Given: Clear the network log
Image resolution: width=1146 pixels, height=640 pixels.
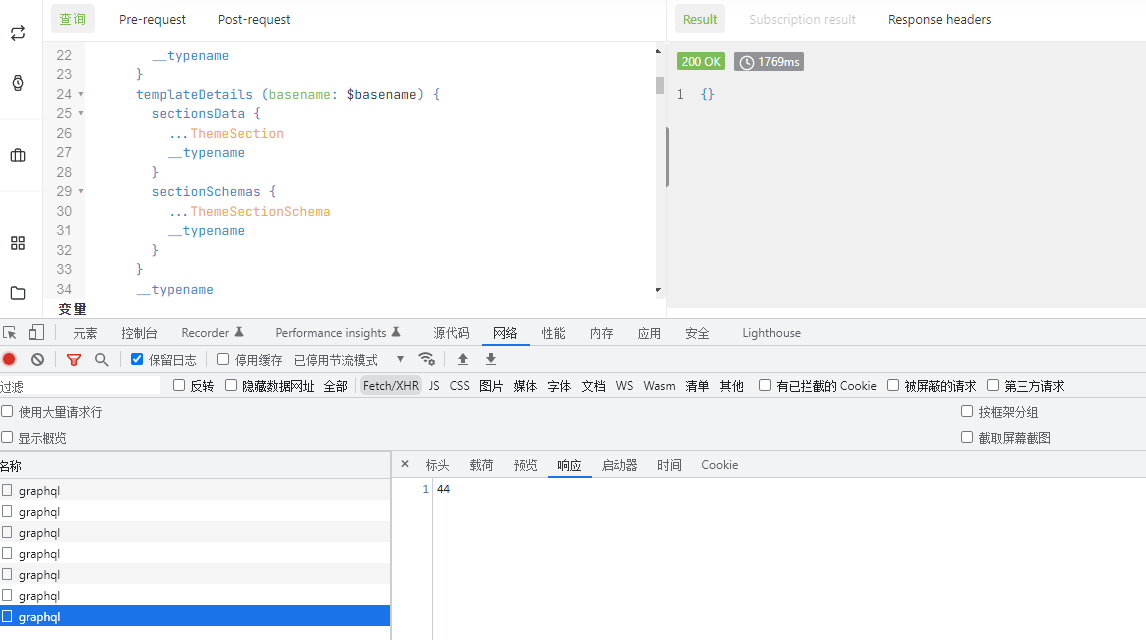Looking at the screenshot, I should point(37,359).
